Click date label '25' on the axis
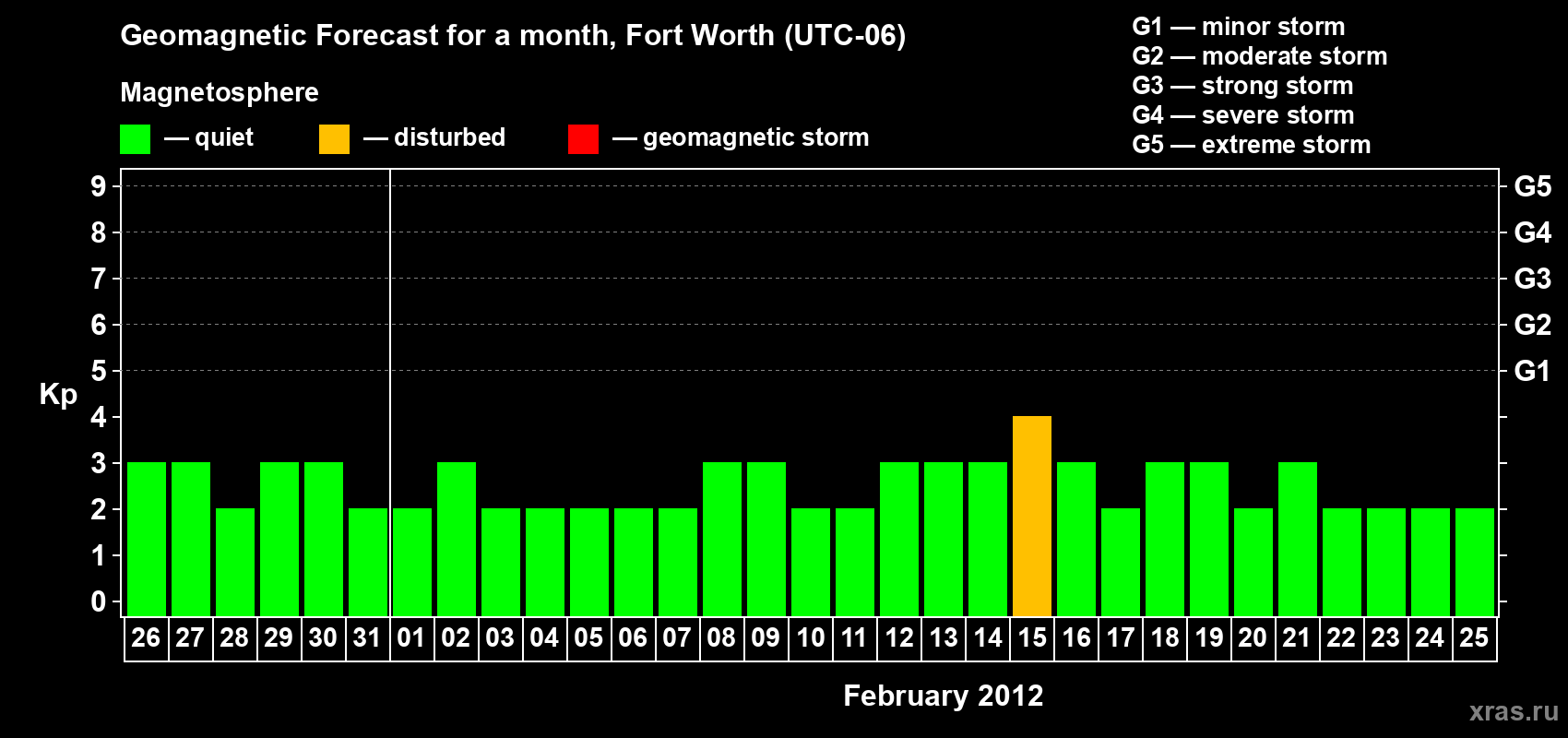 1474,637
